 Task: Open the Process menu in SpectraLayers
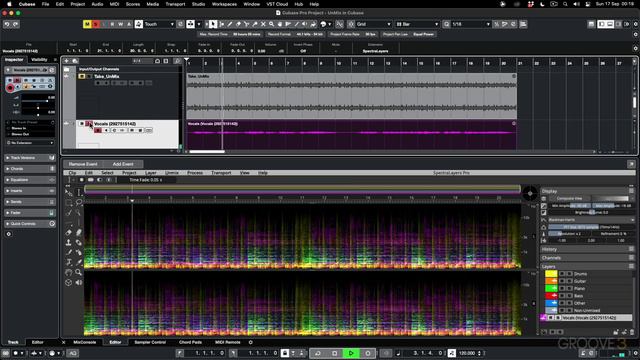point(195,173)
